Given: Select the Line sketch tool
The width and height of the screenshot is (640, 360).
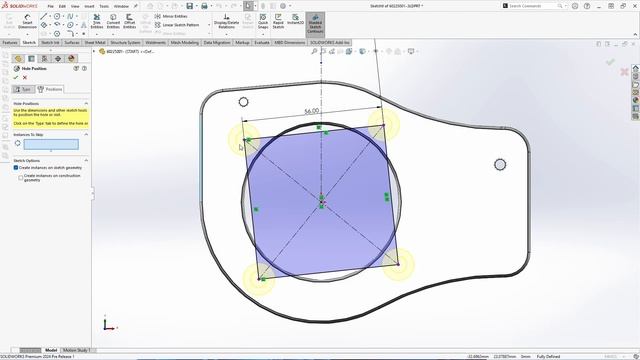Looking at the screenshot, I should pos(44,16).
